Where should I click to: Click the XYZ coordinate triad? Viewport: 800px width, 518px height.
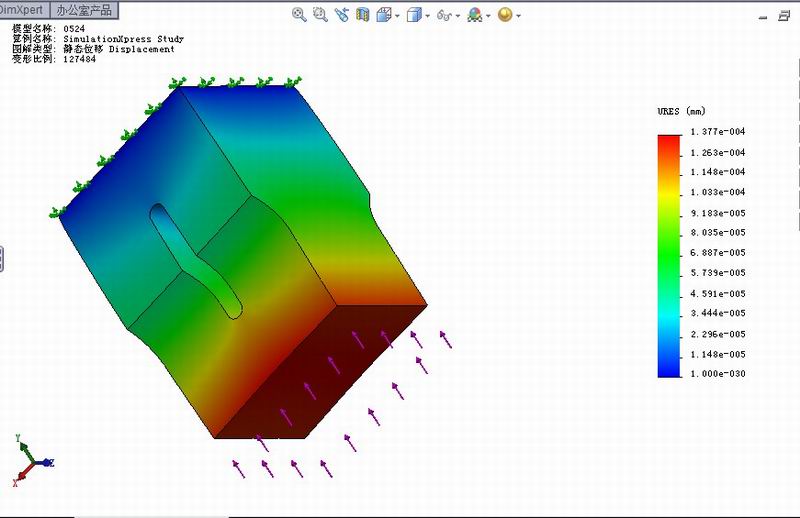click(x=31, y=462)
